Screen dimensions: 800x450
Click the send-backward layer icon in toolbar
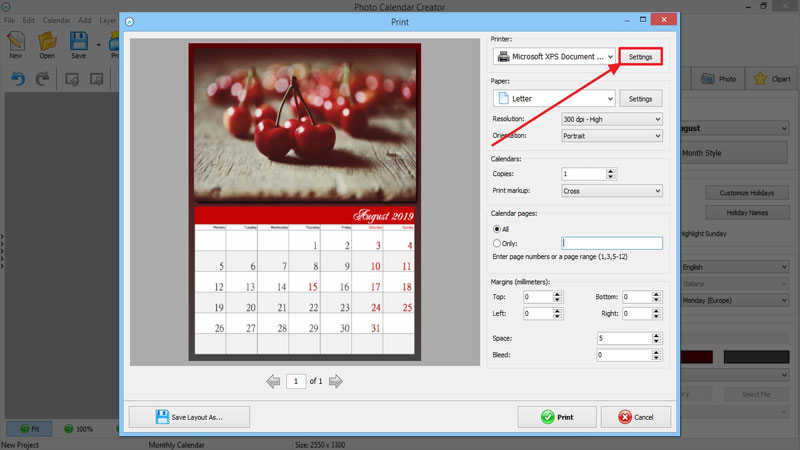click(96, 79)
